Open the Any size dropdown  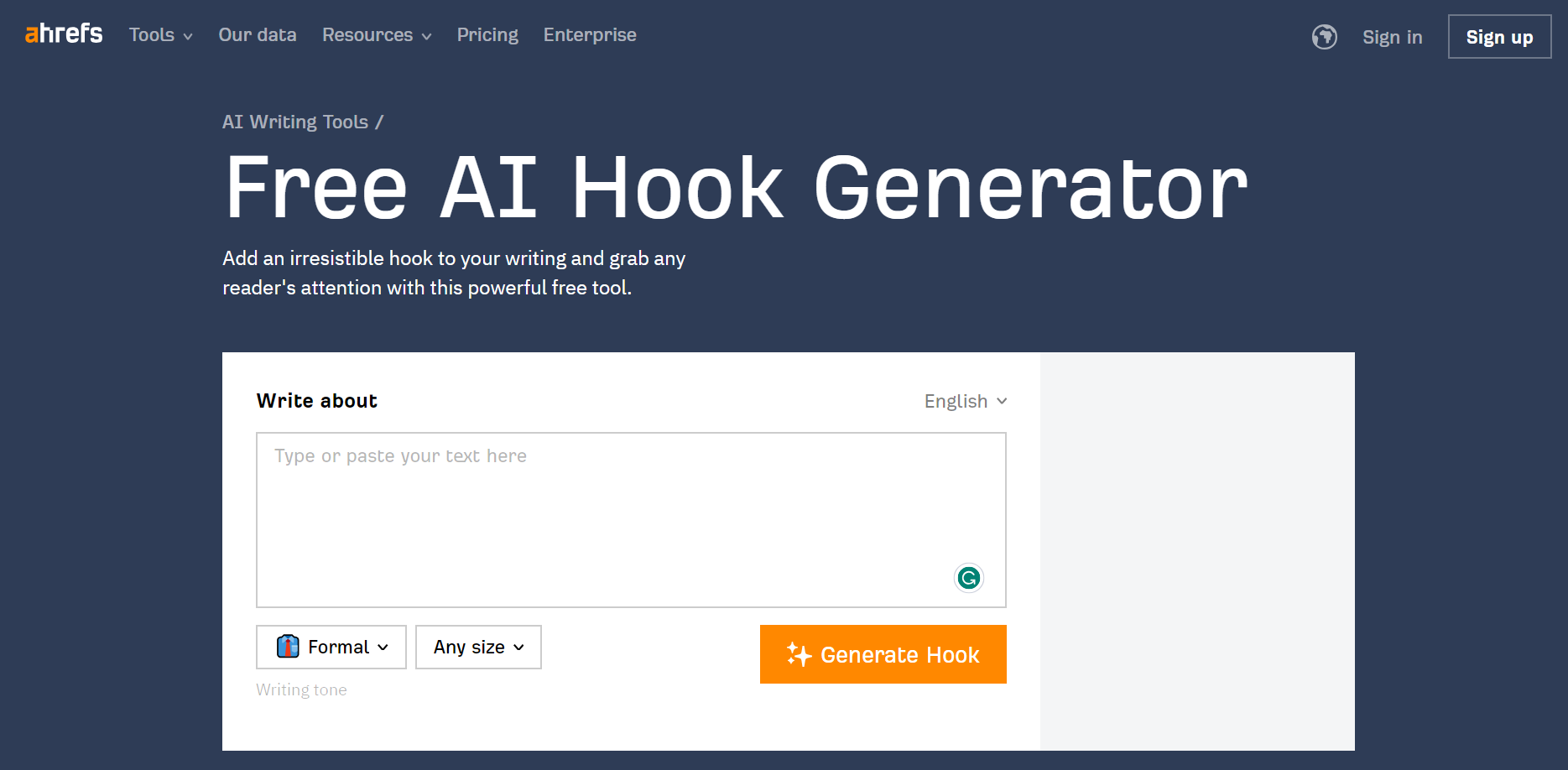pos(478,647)
